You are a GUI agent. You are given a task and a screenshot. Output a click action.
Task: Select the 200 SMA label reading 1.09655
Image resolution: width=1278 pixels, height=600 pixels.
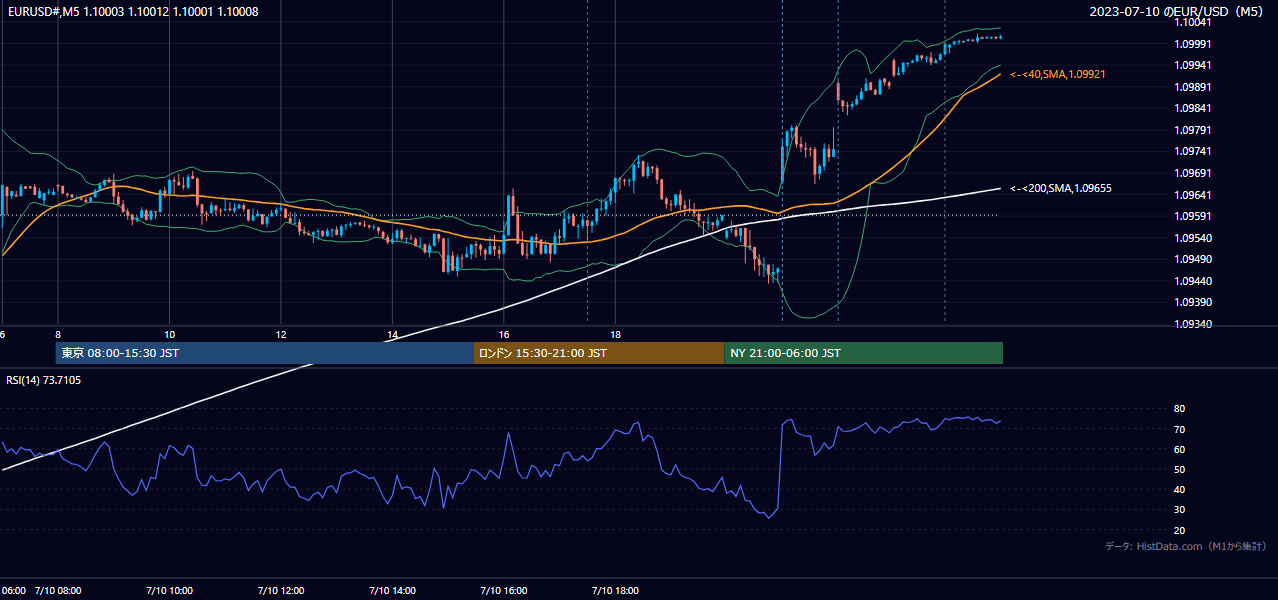click(x=1060, y=188)
